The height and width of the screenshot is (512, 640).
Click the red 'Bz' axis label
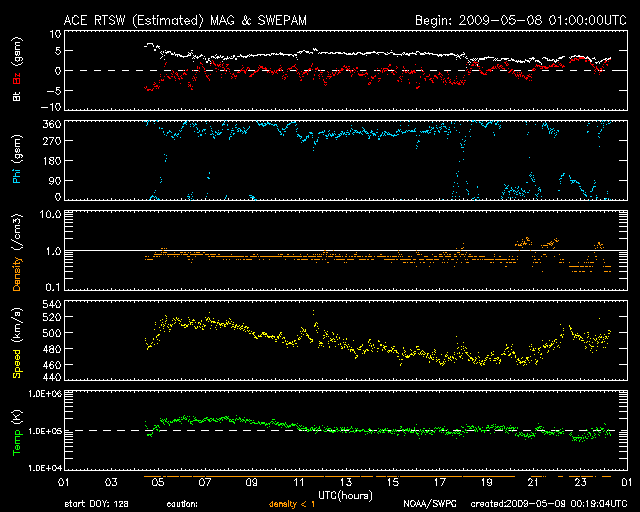(x=17, y=78)
